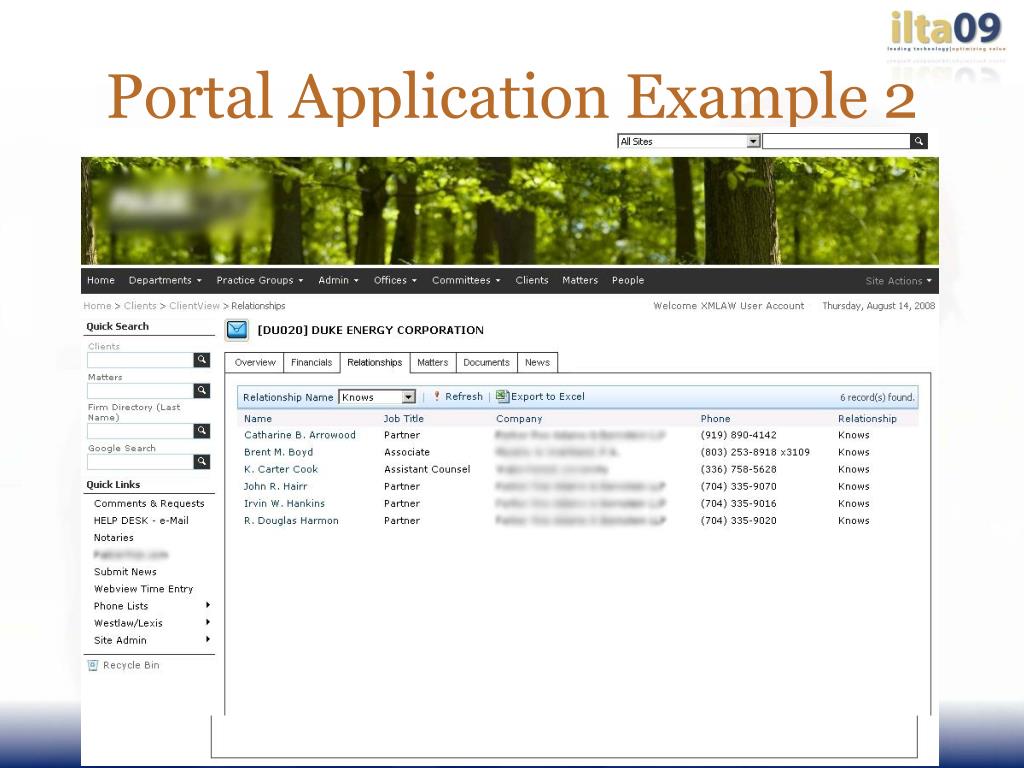Sort by the Relationship column header
Screen dimensions: 1024x768
tap(867, 419)
